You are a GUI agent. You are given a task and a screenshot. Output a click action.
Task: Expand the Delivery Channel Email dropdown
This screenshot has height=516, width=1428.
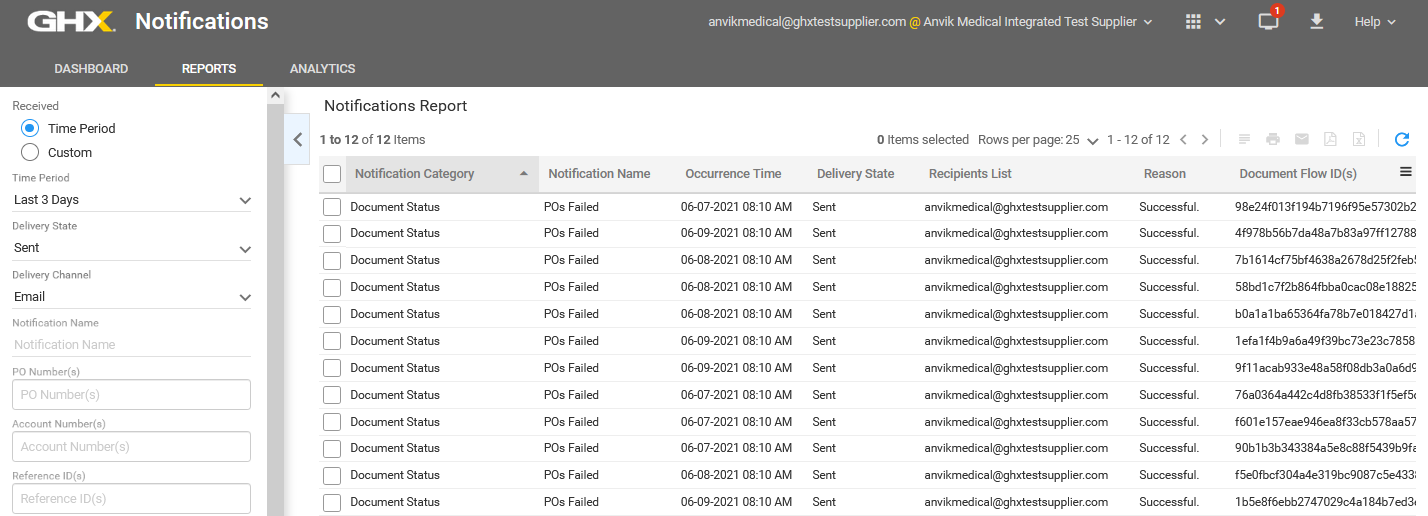(x=131, y=297)
